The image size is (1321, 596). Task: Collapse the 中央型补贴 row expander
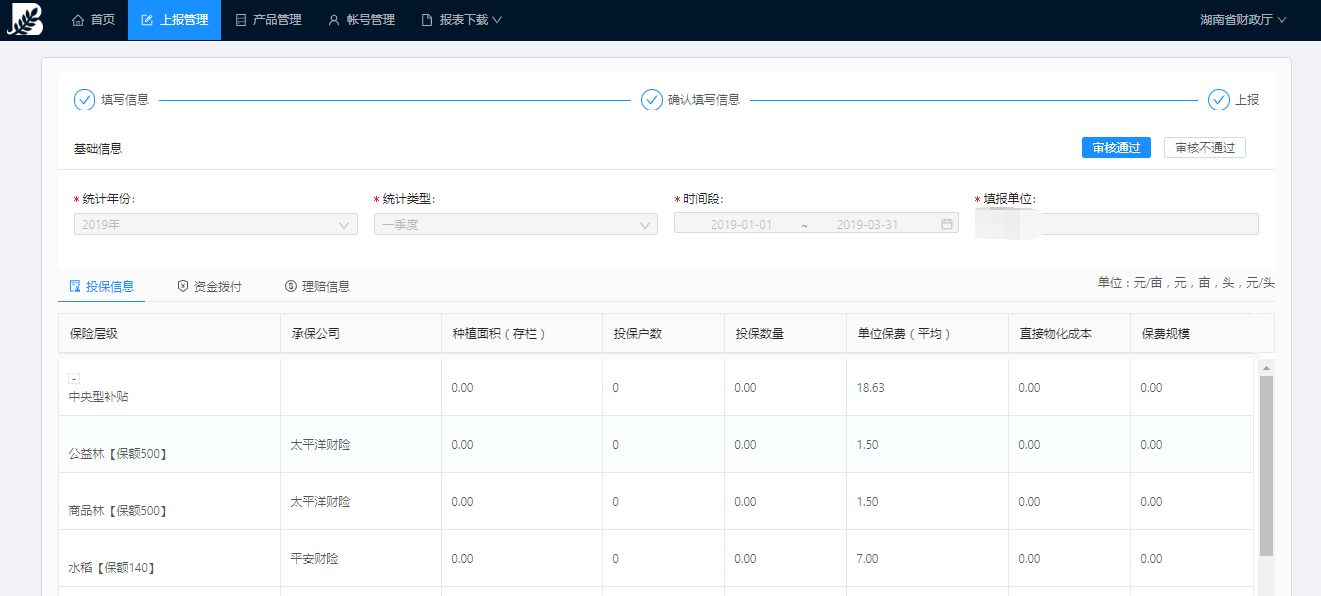tap(74, 379)
